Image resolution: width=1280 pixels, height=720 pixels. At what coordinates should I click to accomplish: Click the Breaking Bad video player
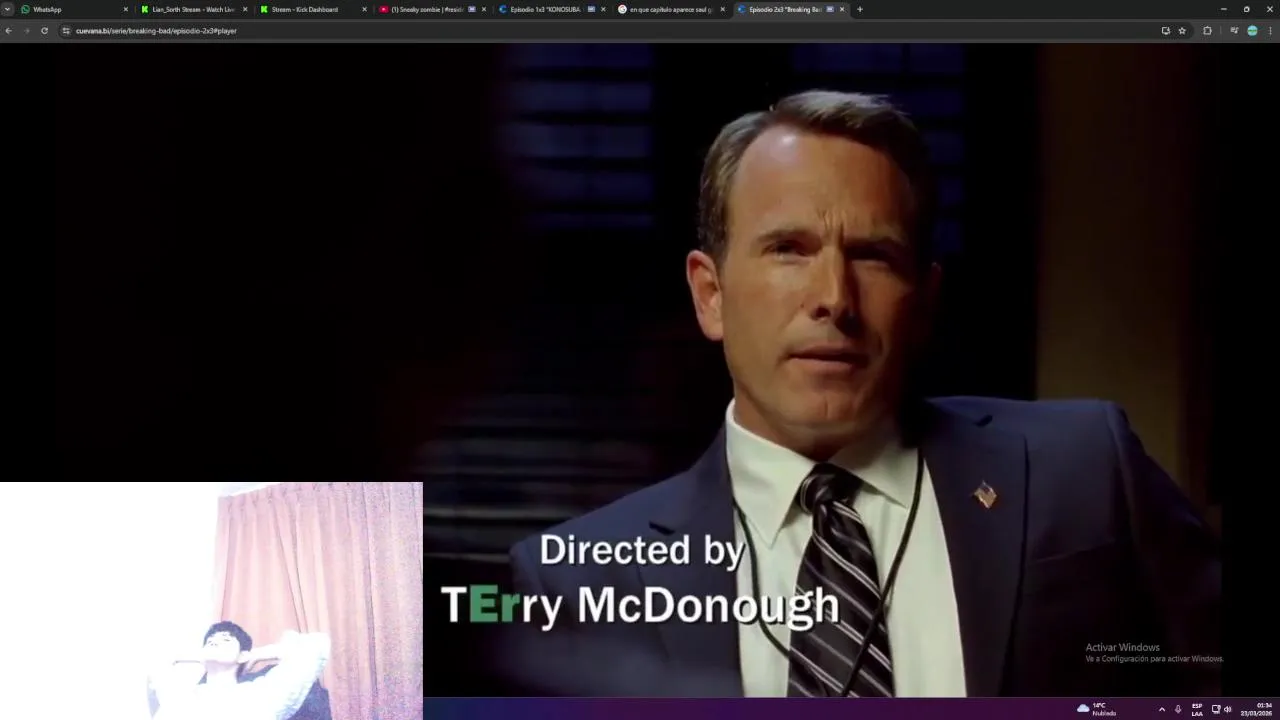[x=640, y=370]
